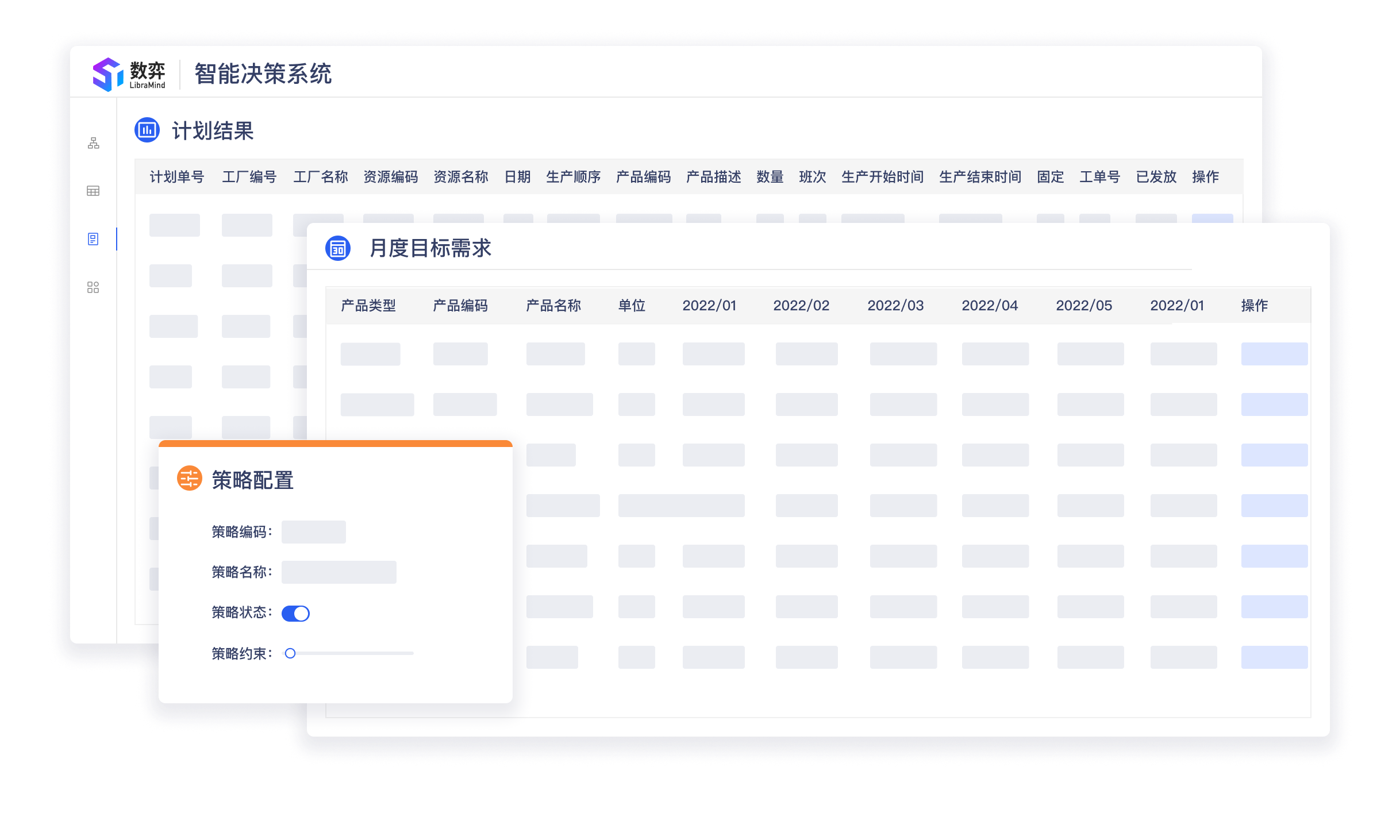
Task: Open the four-squares apps sidebar icon
Action: (x=93, y=287)
